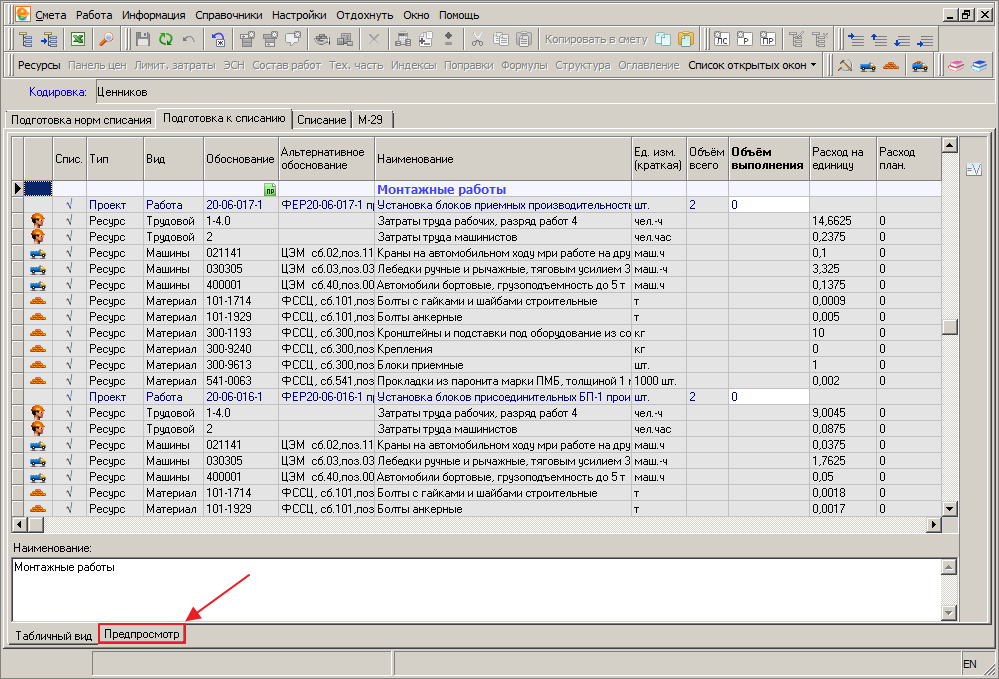
Task: Click the green refresh arrows icon
Action: click(166, 40)
